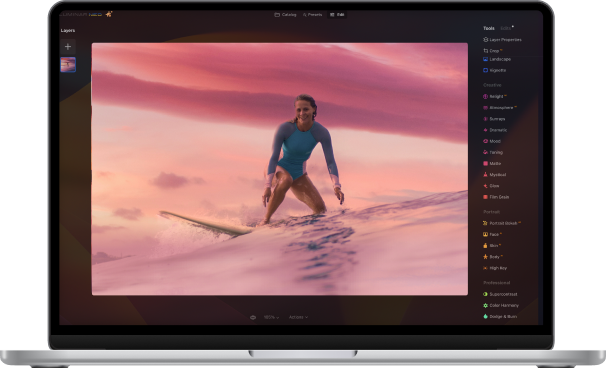
Task: Open the Face tool
Action: click(x=492, y=234)
